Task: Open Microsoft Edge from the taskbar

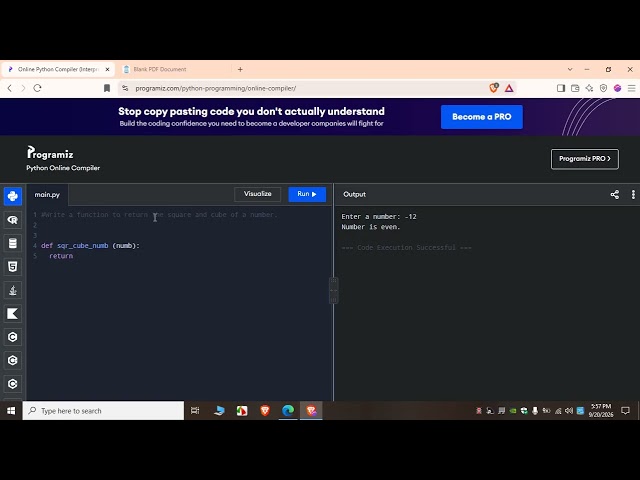Action: [x=288, y=411]
